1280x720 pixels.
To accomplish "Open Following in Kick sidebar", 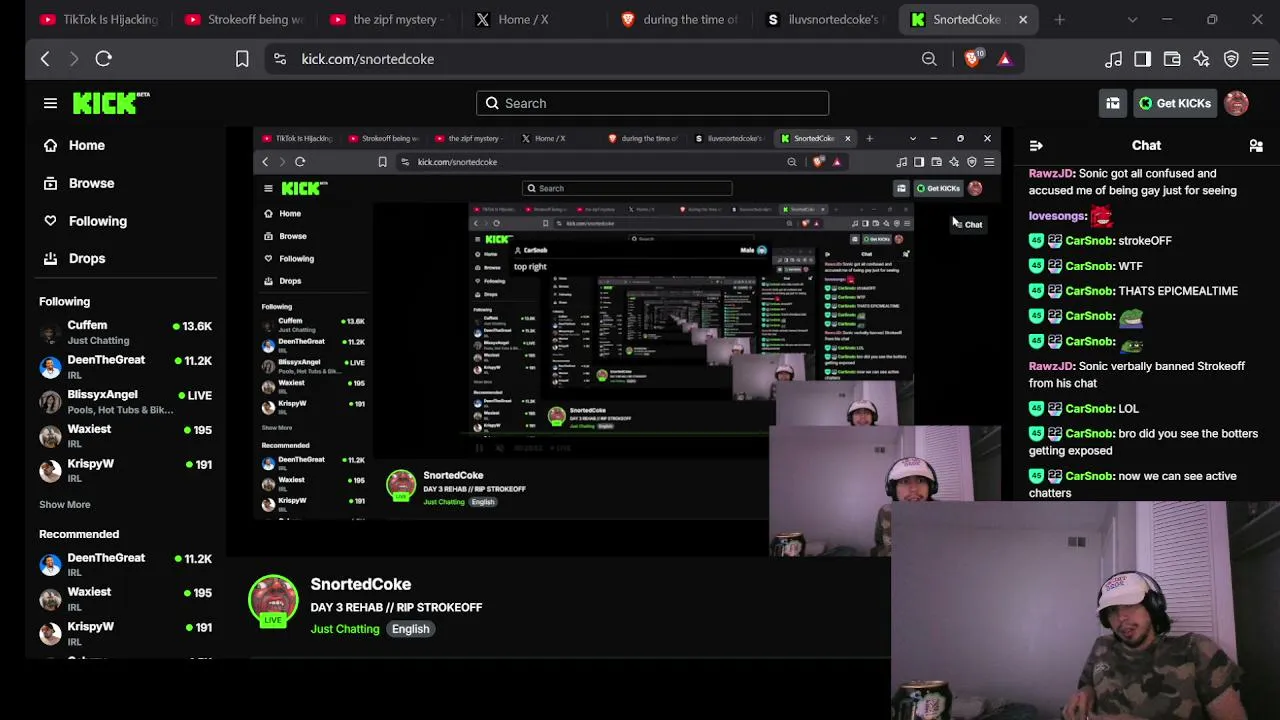I will [98, 221].
